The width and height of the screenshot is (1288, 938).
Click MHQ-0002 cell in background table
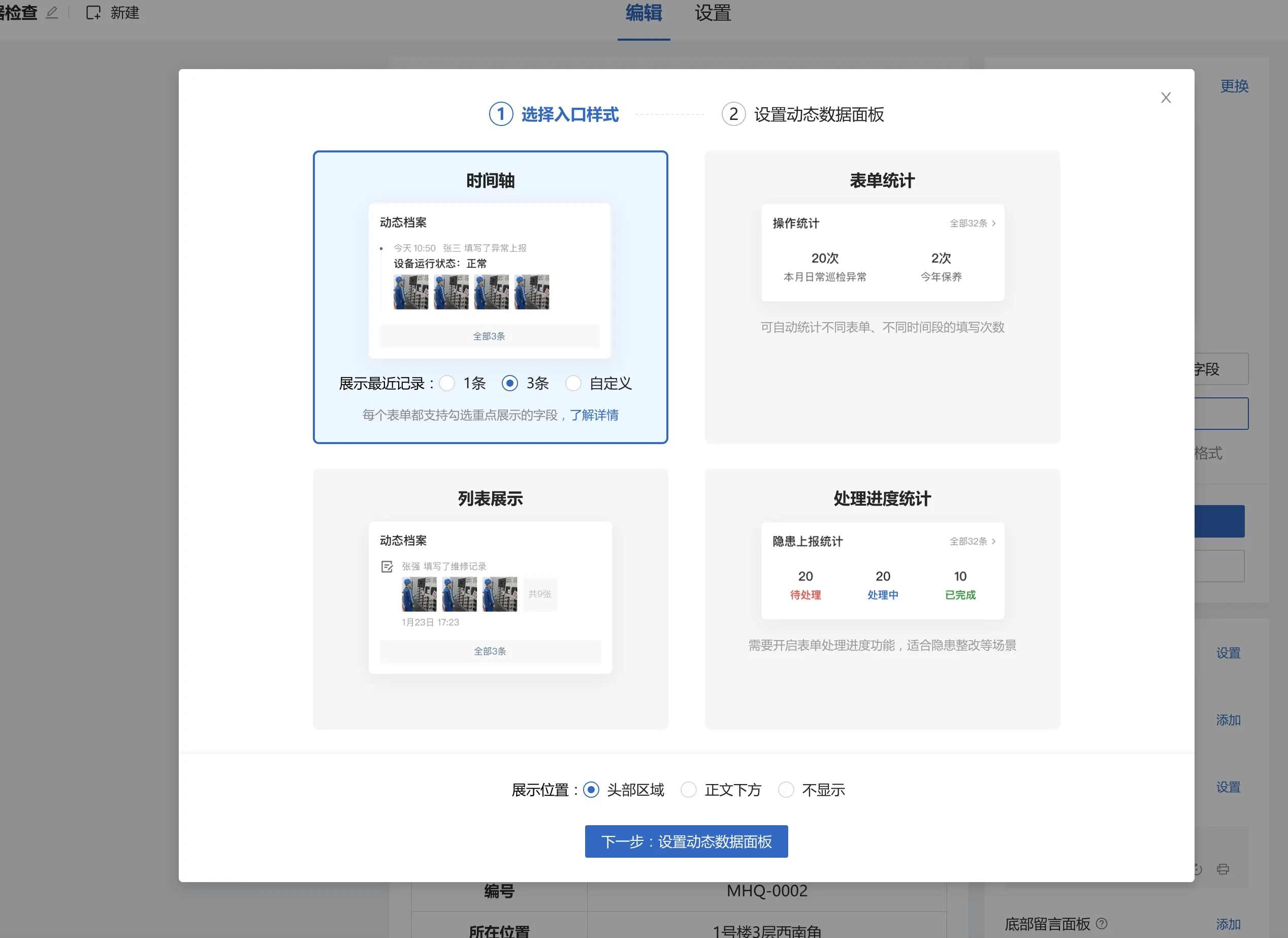[767, 891]
